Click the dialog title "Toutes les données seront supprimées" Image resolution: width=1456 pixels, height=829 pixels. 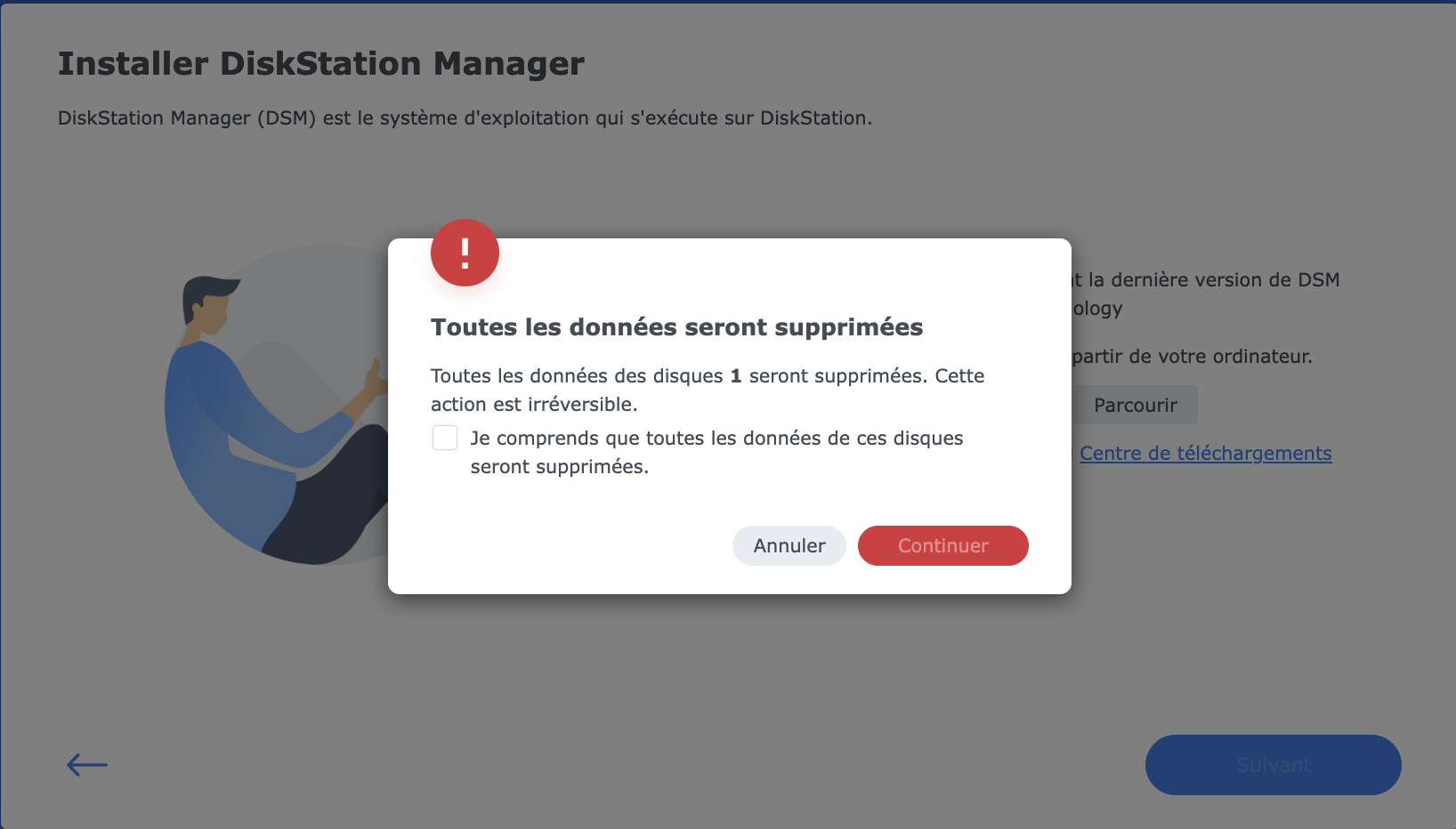(676, 327)
